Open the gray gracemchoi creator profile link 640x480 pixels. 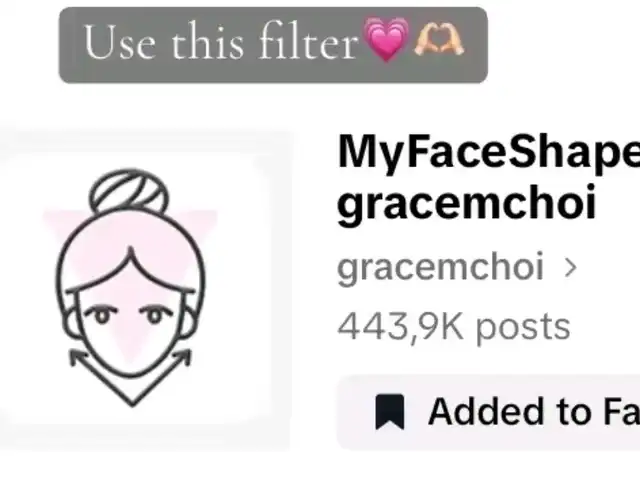(x=440, y=268)
